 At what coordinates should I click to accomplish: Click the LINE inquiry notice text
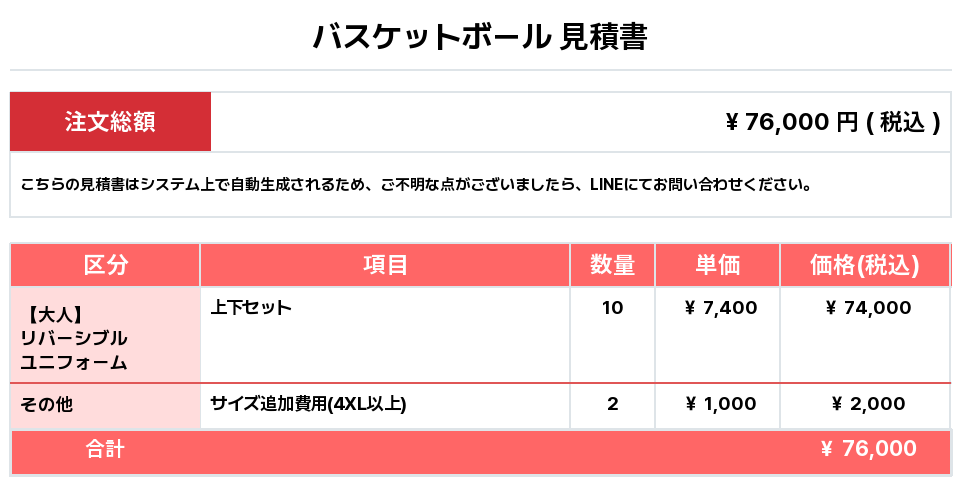tap(416, 184)
